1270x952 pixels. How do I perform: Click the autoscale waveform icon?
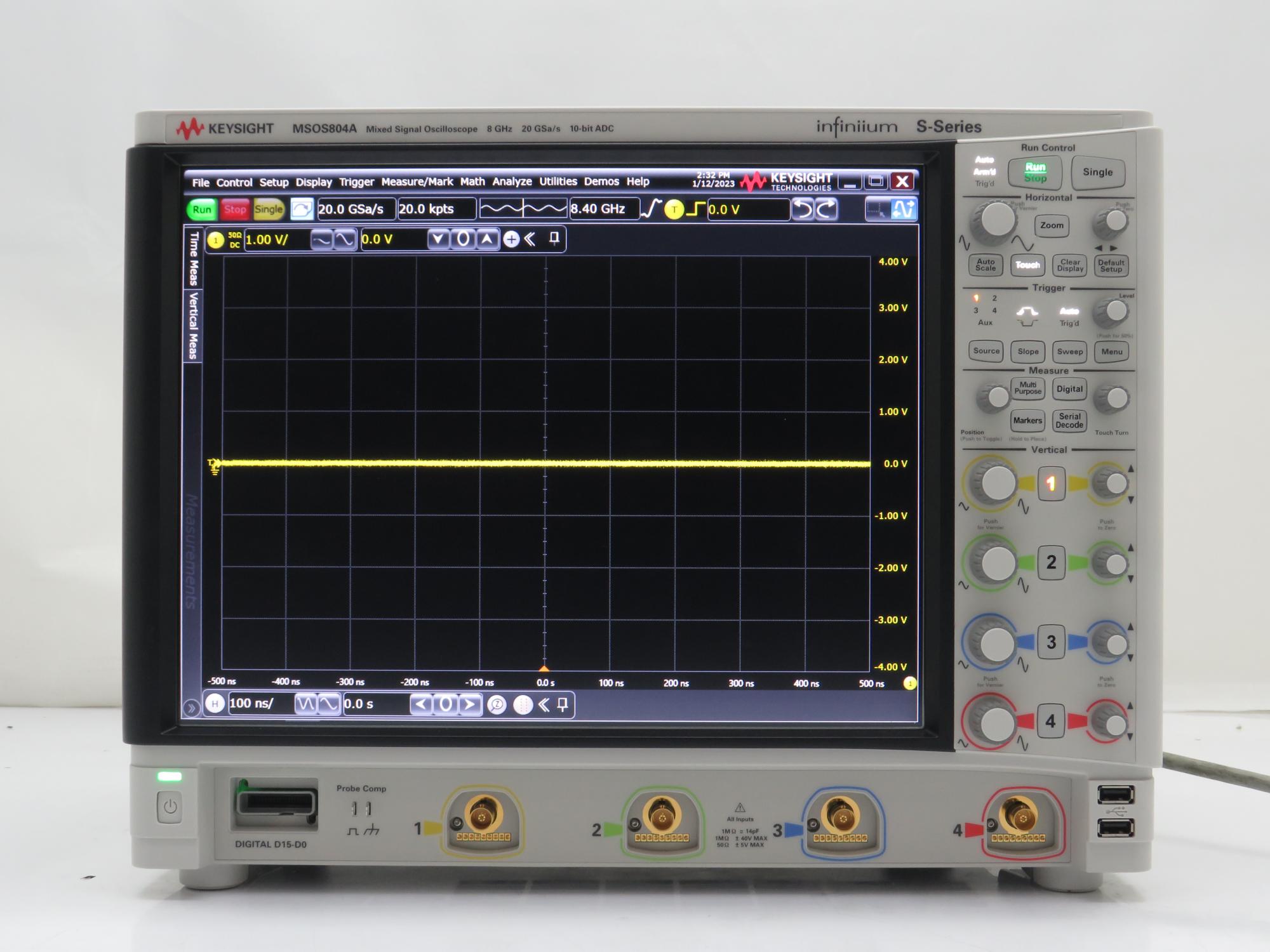(x=302, y=209)
